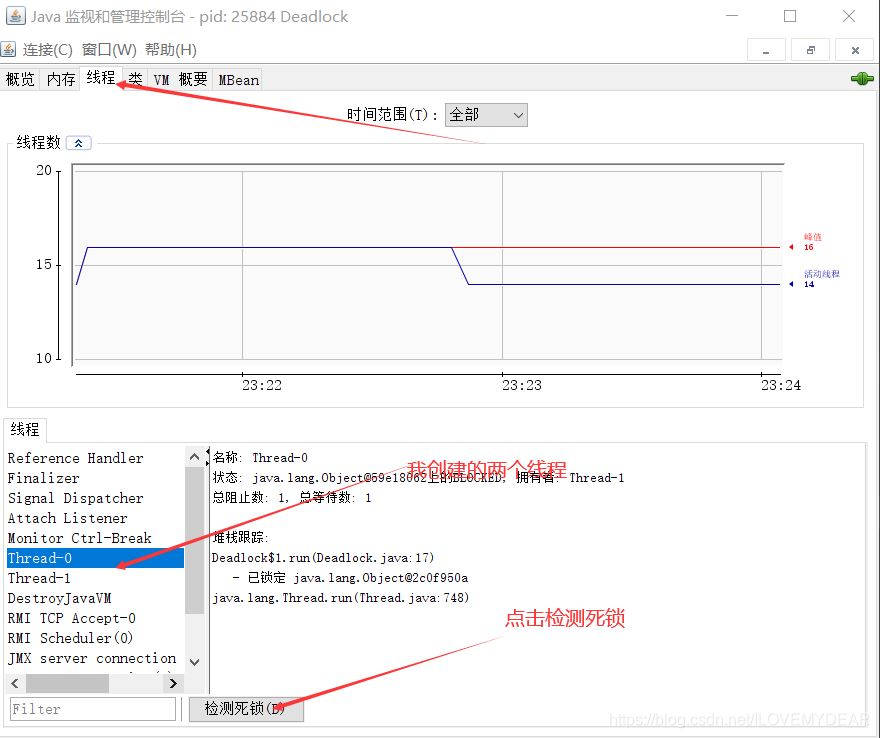
Task: Click thread list scroll down arrow
Action: [x=195, y=662]
